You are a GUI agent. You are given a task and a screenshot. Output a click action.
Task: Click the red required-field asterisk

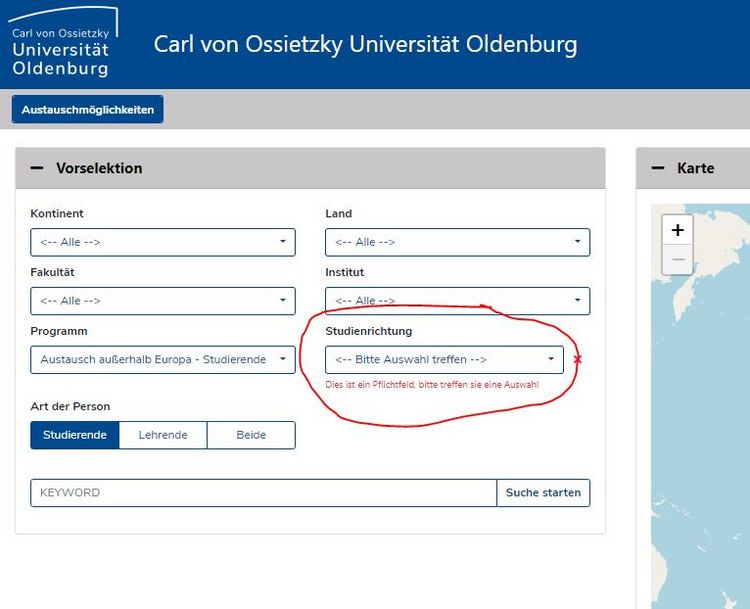pyautogui.click(x=577, y=360)
